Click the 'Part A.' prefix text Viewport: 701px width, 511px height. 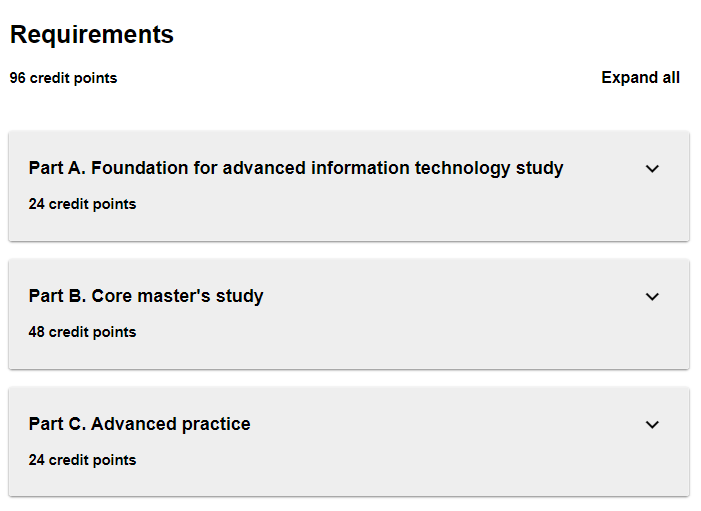[58, 168]
